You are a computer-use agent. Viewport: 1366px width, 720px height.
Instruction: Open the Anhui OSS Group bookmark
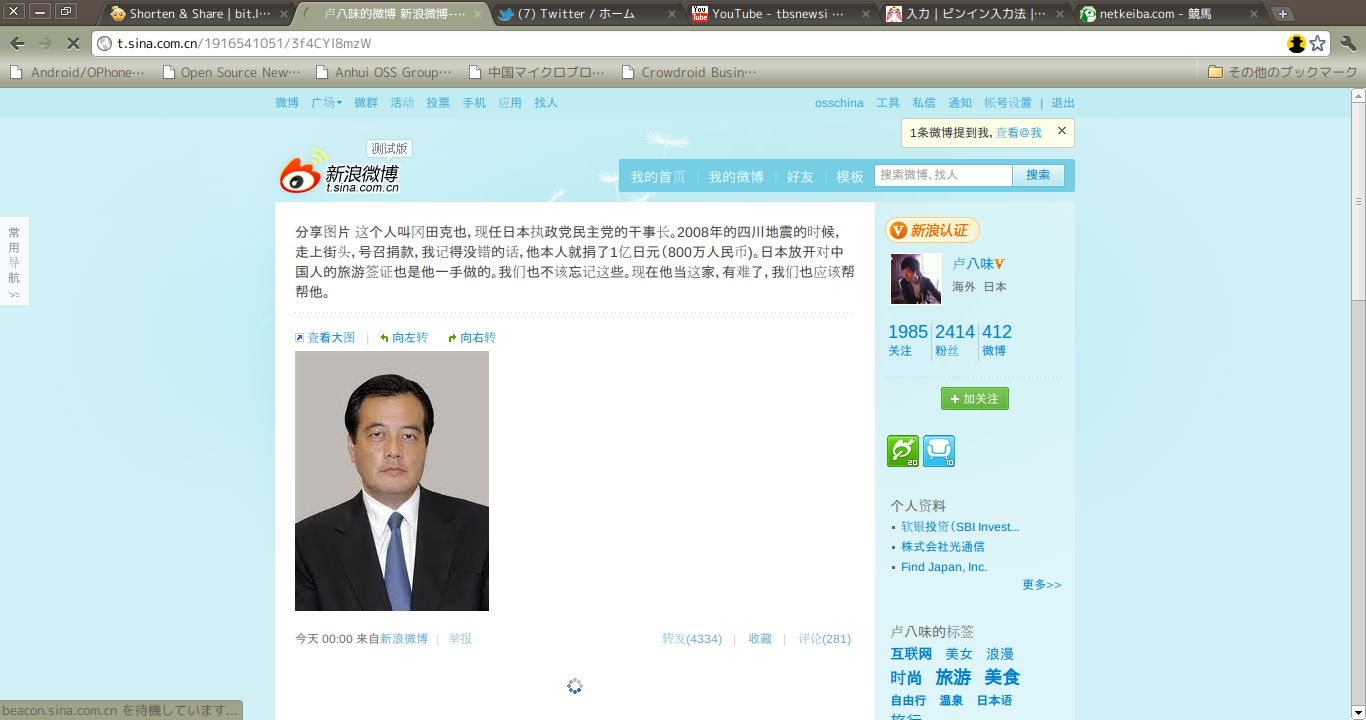(x=384, y=72)
